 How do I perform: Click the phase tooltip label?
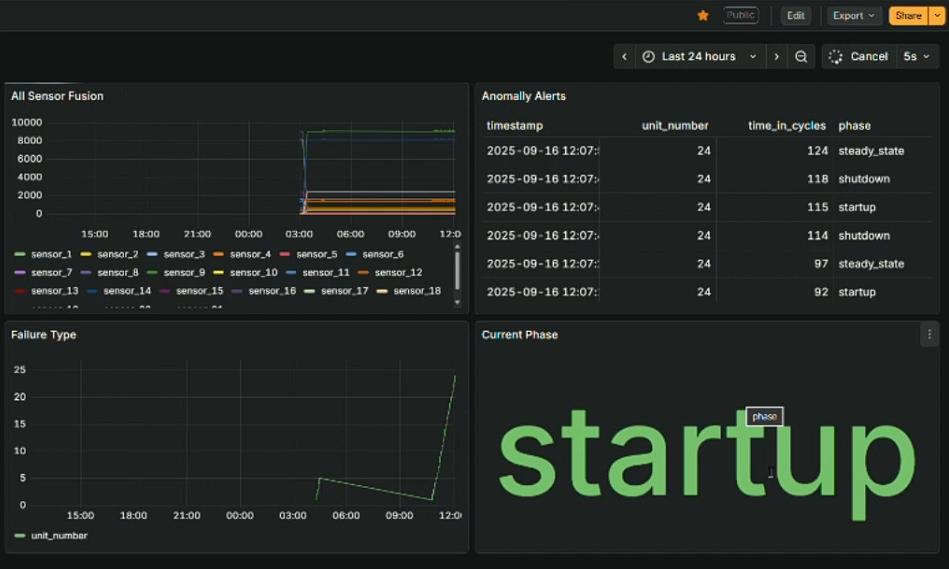coord(764,416)
